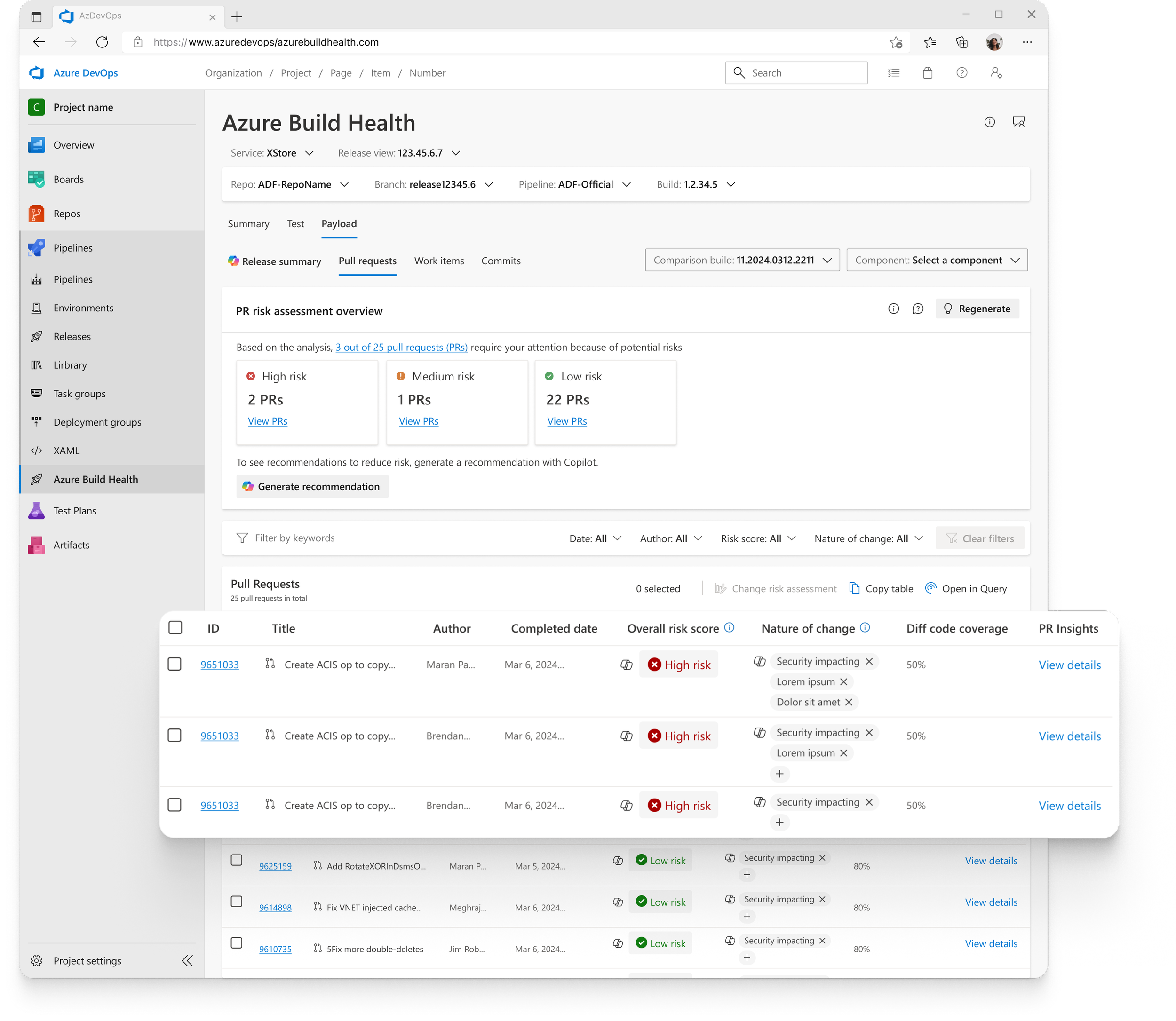Open Repos in the sidebar

(66, 214)
